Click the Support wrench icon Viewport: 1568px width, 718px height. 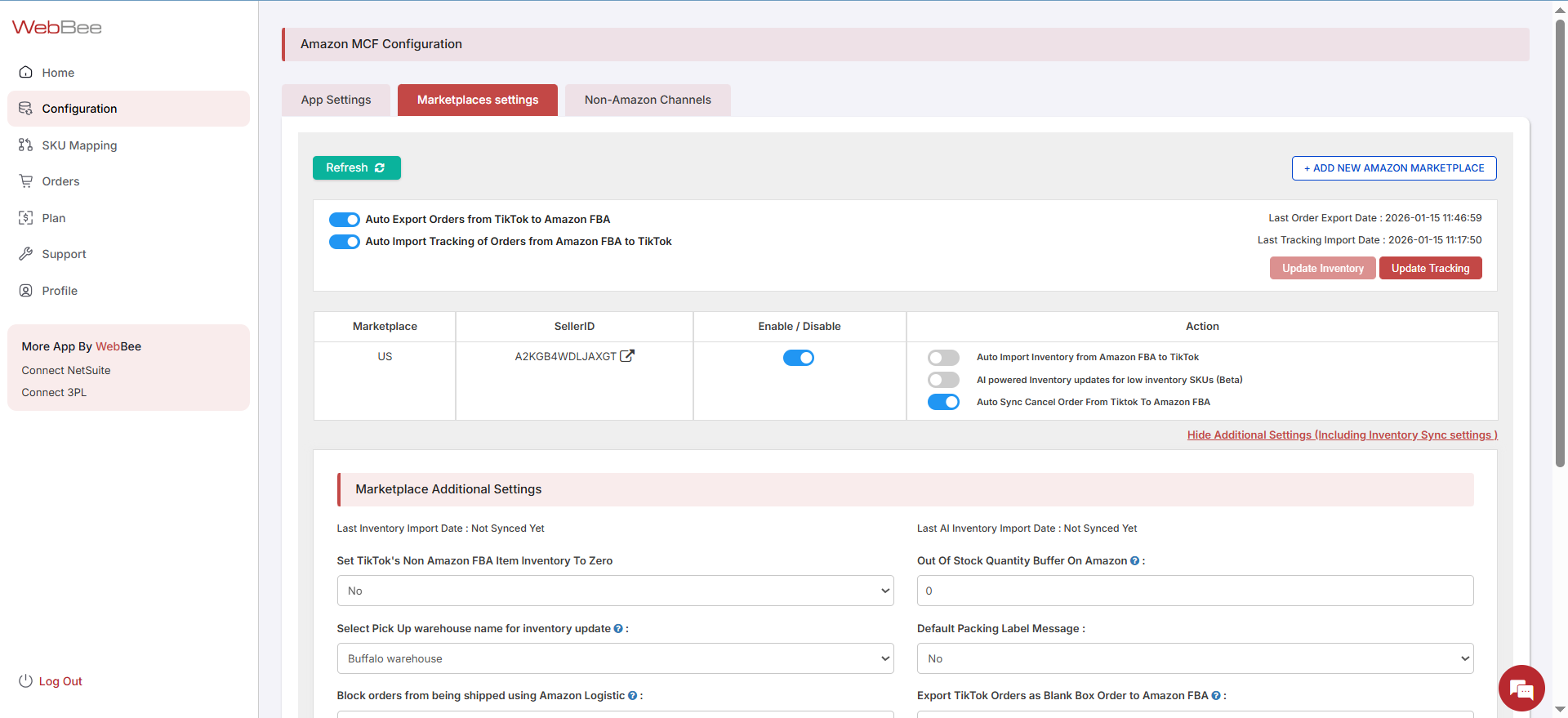(26, 254)
